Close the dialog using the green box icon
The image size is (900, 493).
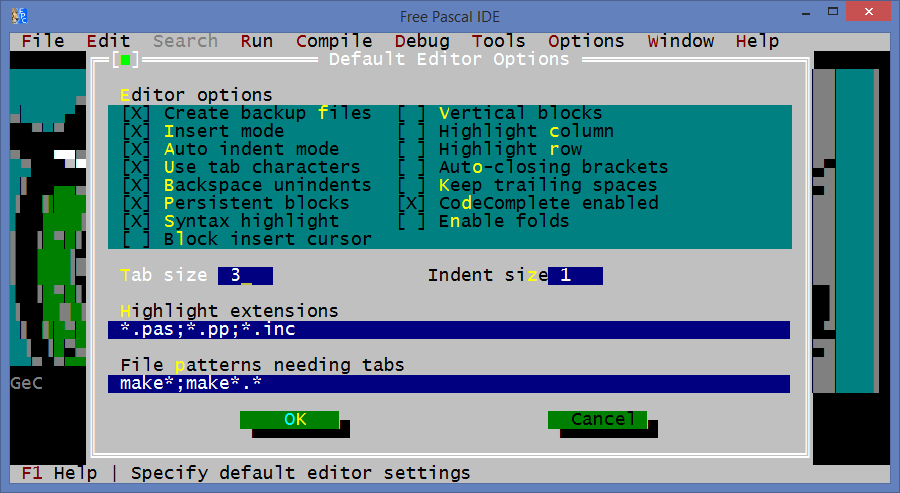[126, 60]
